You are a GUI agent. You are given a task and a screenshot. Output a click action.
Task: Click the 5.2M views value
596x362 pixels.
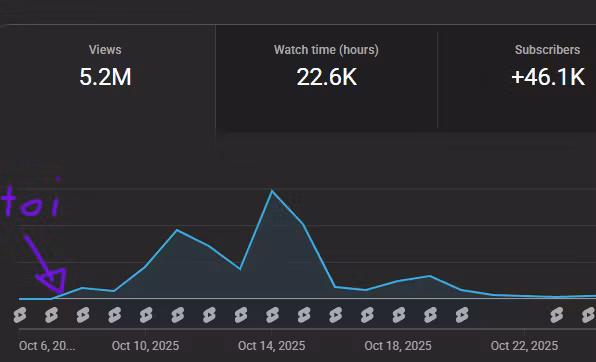pos(105,77)
